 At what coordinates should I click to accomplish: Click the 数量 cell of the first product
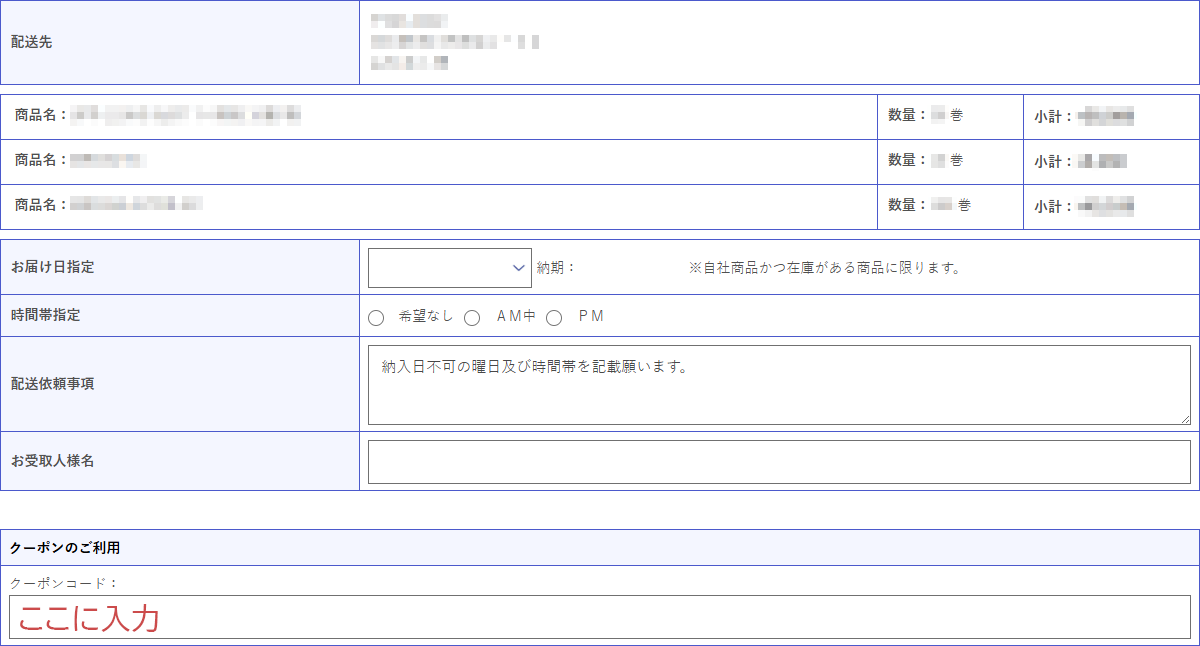click(926, 116)
